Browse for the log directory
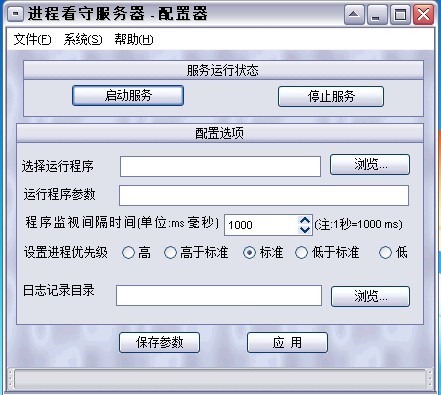 (x=370, y=296)
